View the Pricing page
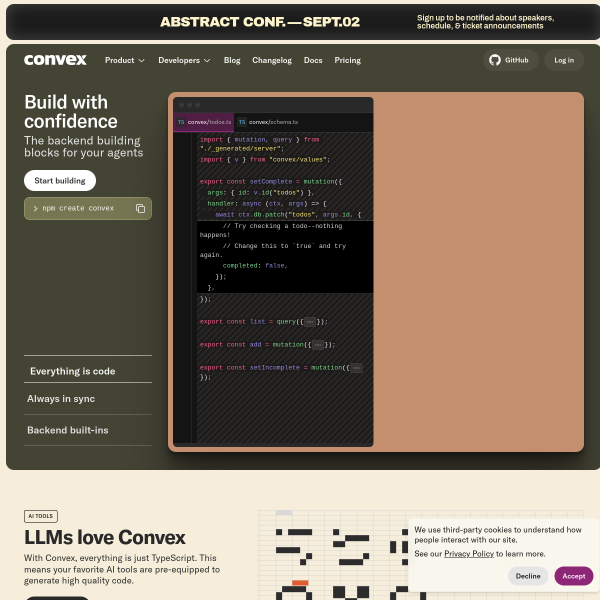The image size is (600, 600). tap(347, 60)
